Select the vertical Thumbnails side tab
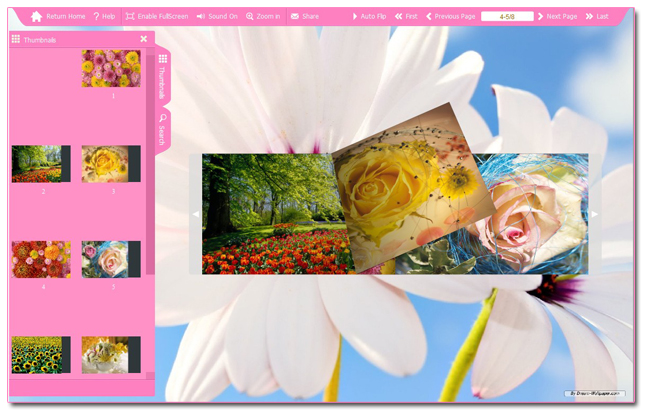Screen dimensions: 650x420 (x=162, y=77)
